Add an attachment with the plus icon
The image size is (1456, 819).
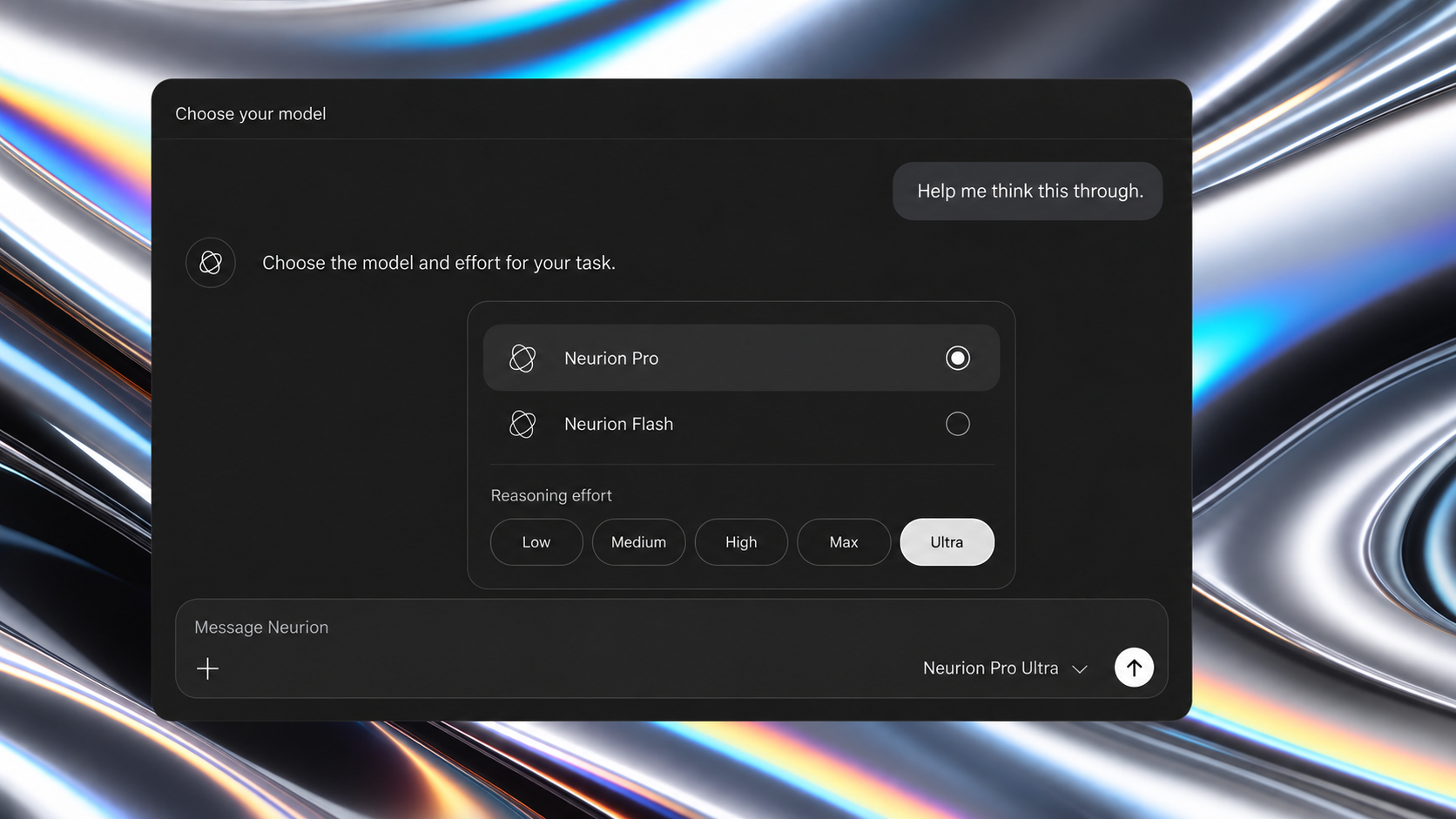tap(207, 668)
